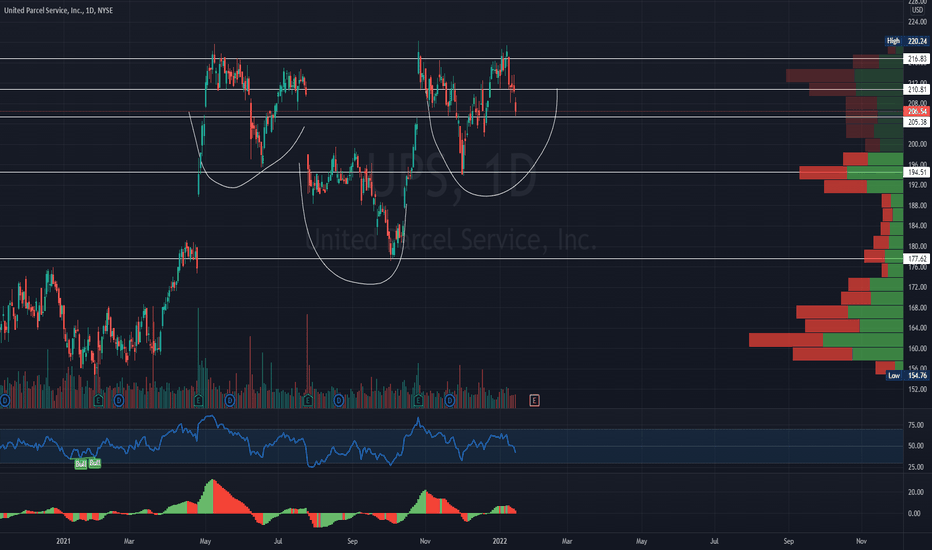932x550 pixels.
Task: Select the 177.62 horizontal line price label
Action: coord(916,259)
